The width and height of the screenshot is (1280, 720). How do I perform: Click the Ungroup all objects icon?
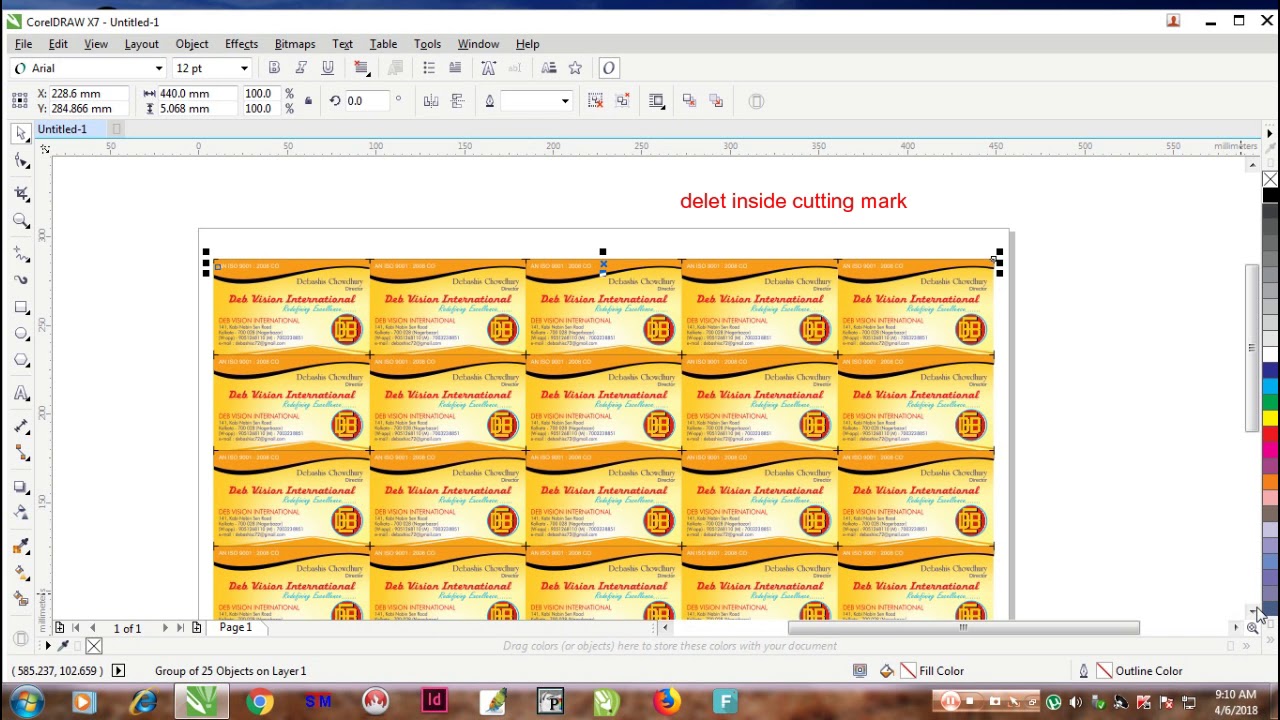[x=622, y=101]
